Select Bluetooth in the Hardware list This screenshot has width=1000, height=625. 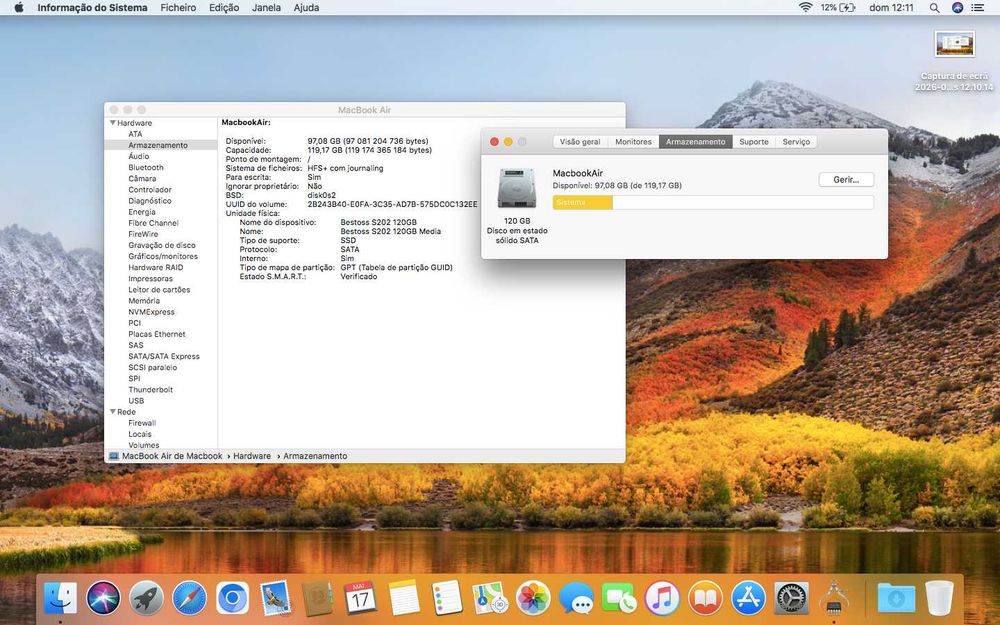(146, 167)
